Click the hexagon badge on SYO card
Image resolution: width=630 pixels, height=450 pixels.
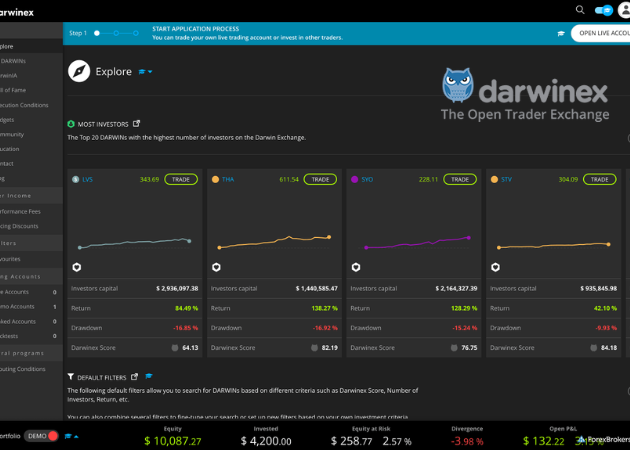click(x=357, y=267)
